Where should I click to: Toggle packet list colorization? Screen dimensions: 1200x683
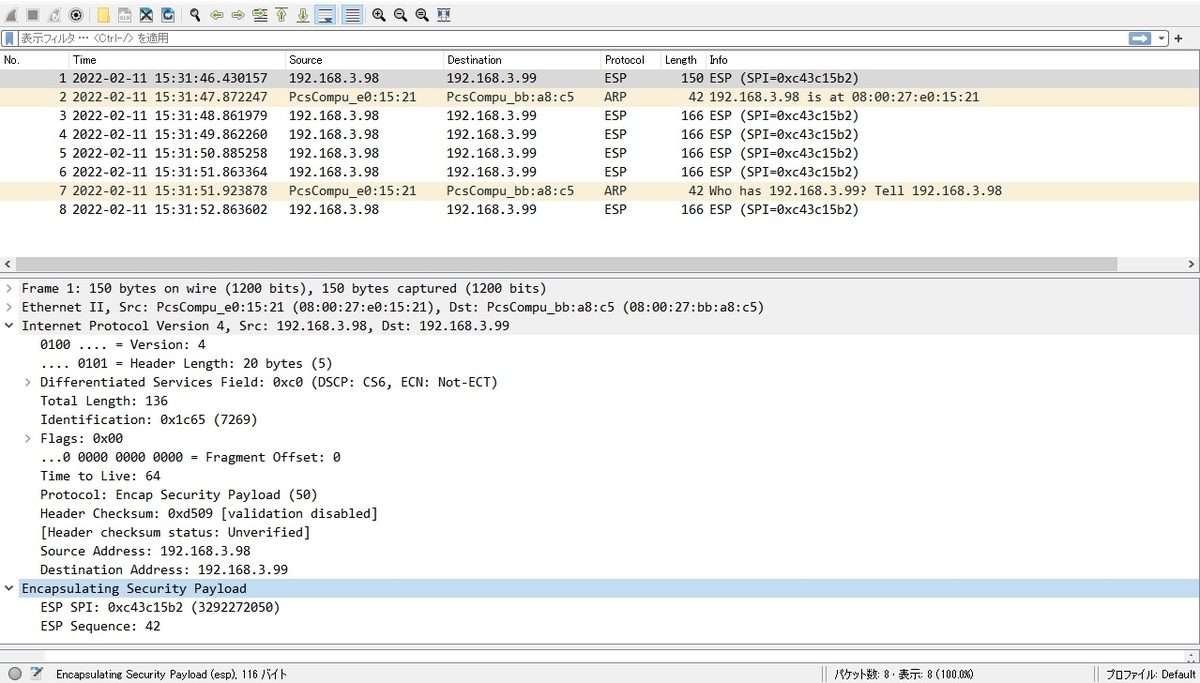click(x=352, y=14)
